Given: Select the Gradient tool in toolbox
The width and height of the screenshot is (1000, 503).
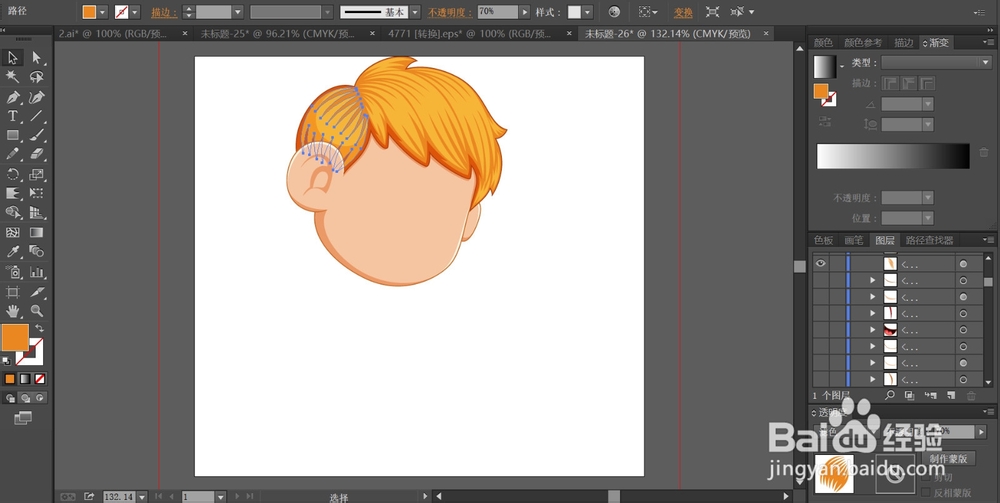Looking at the screenshot, I should (x=36, y=232).
